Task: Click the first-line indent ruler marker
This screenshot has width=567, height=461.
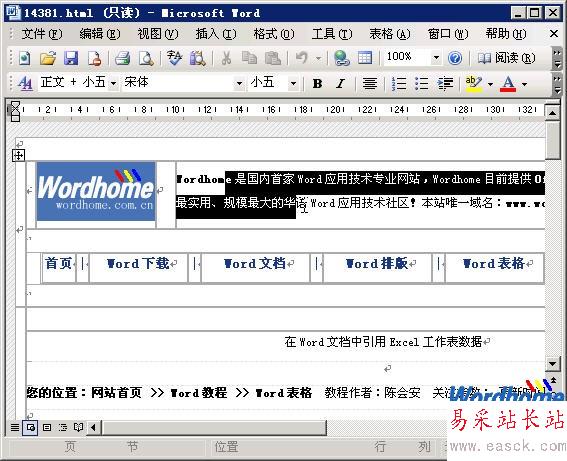Action: tap(15, 105)
